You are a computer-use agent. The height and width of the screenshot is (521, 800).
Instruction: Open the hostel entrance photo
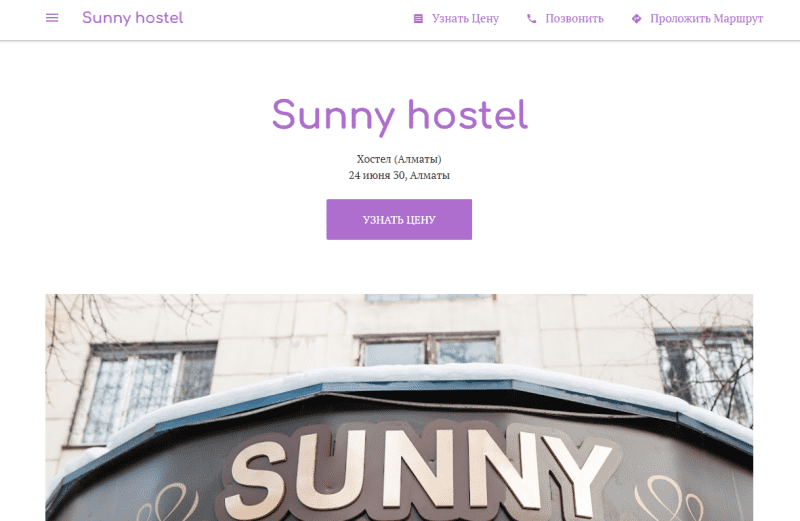pyautogui.click(x=399, y=407)
